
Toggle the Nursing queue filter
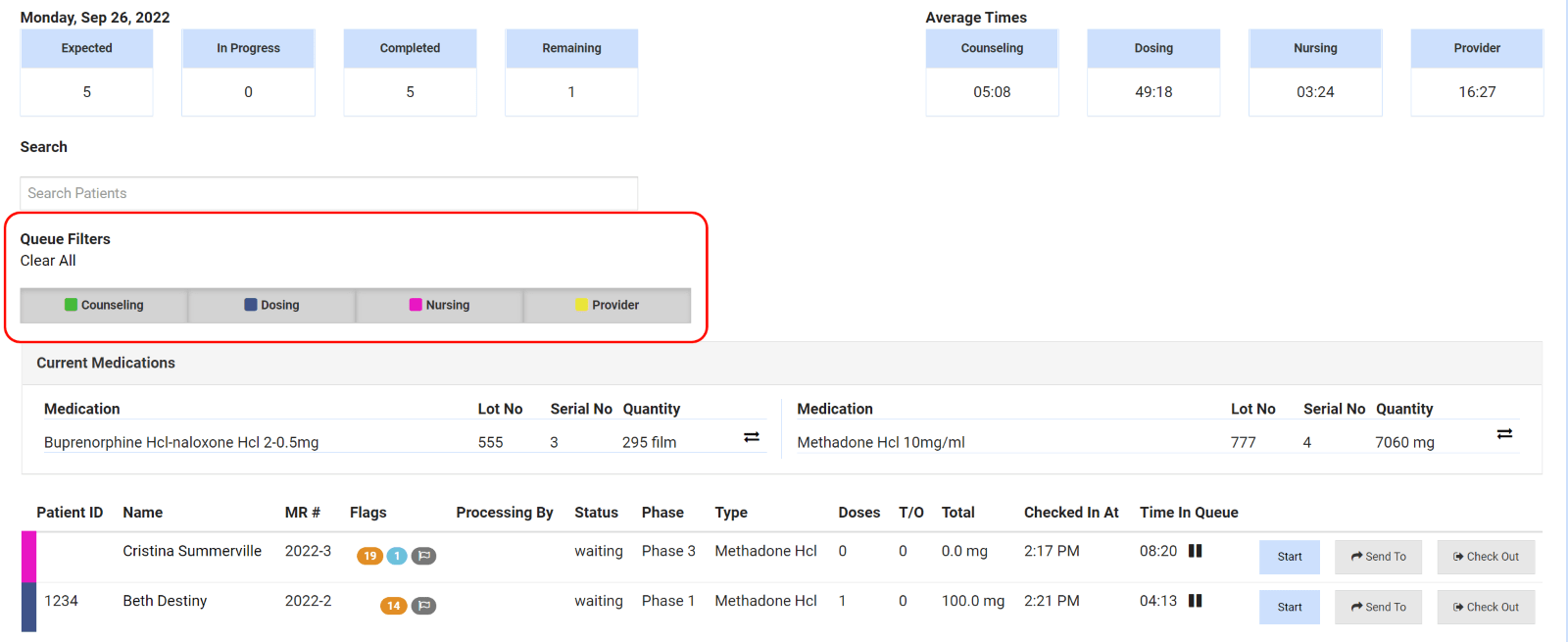[439, 305]
